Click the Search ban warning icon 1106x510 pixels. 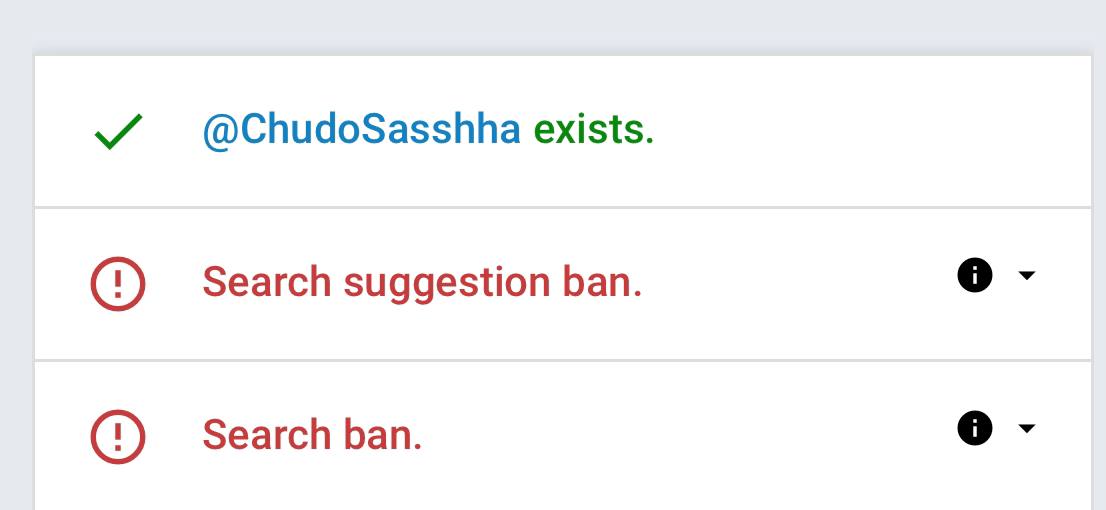[x=118, y=437]
